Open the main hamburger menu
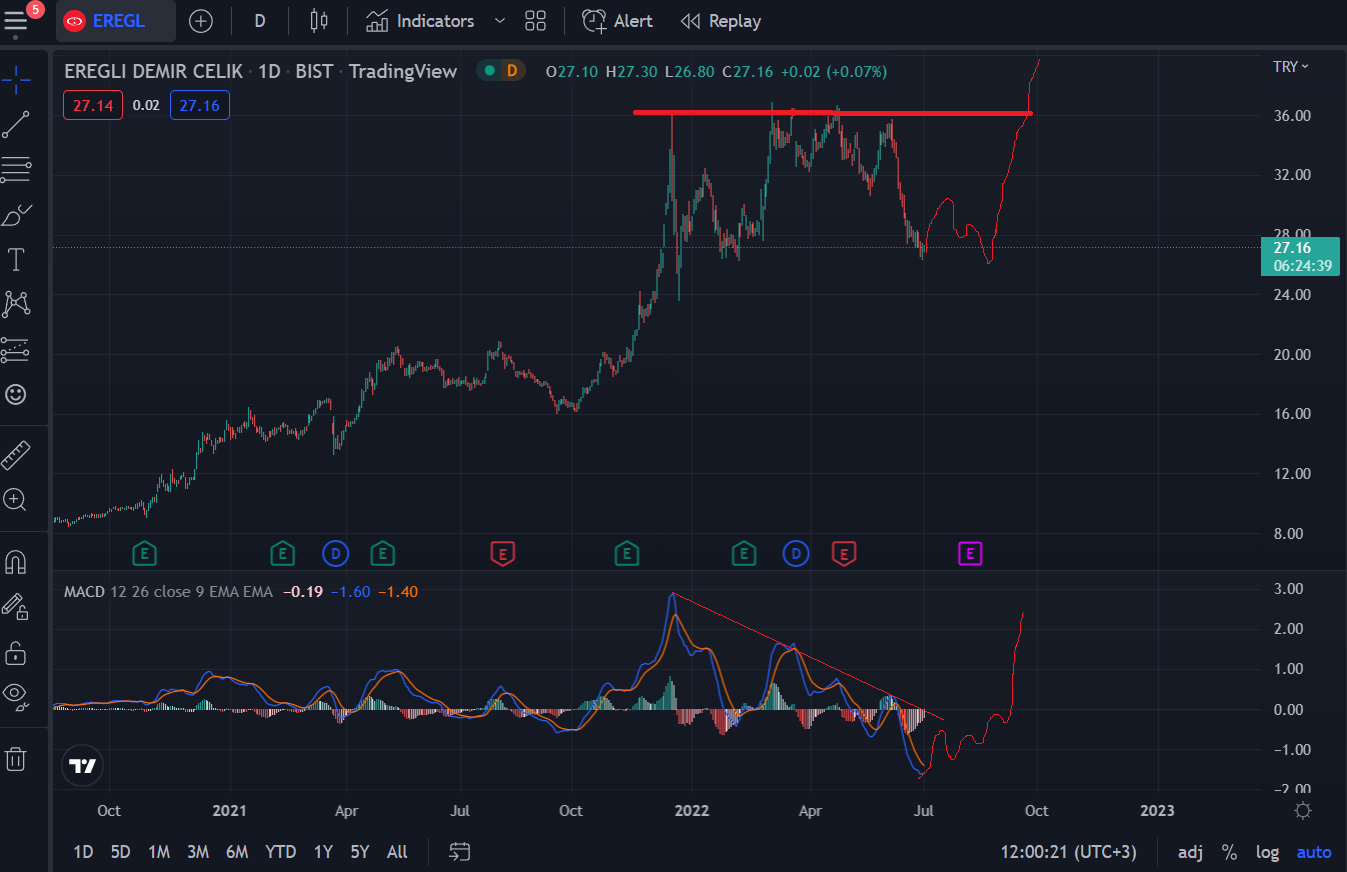This screenshot has height=872, width=1347. click(16, 21)
